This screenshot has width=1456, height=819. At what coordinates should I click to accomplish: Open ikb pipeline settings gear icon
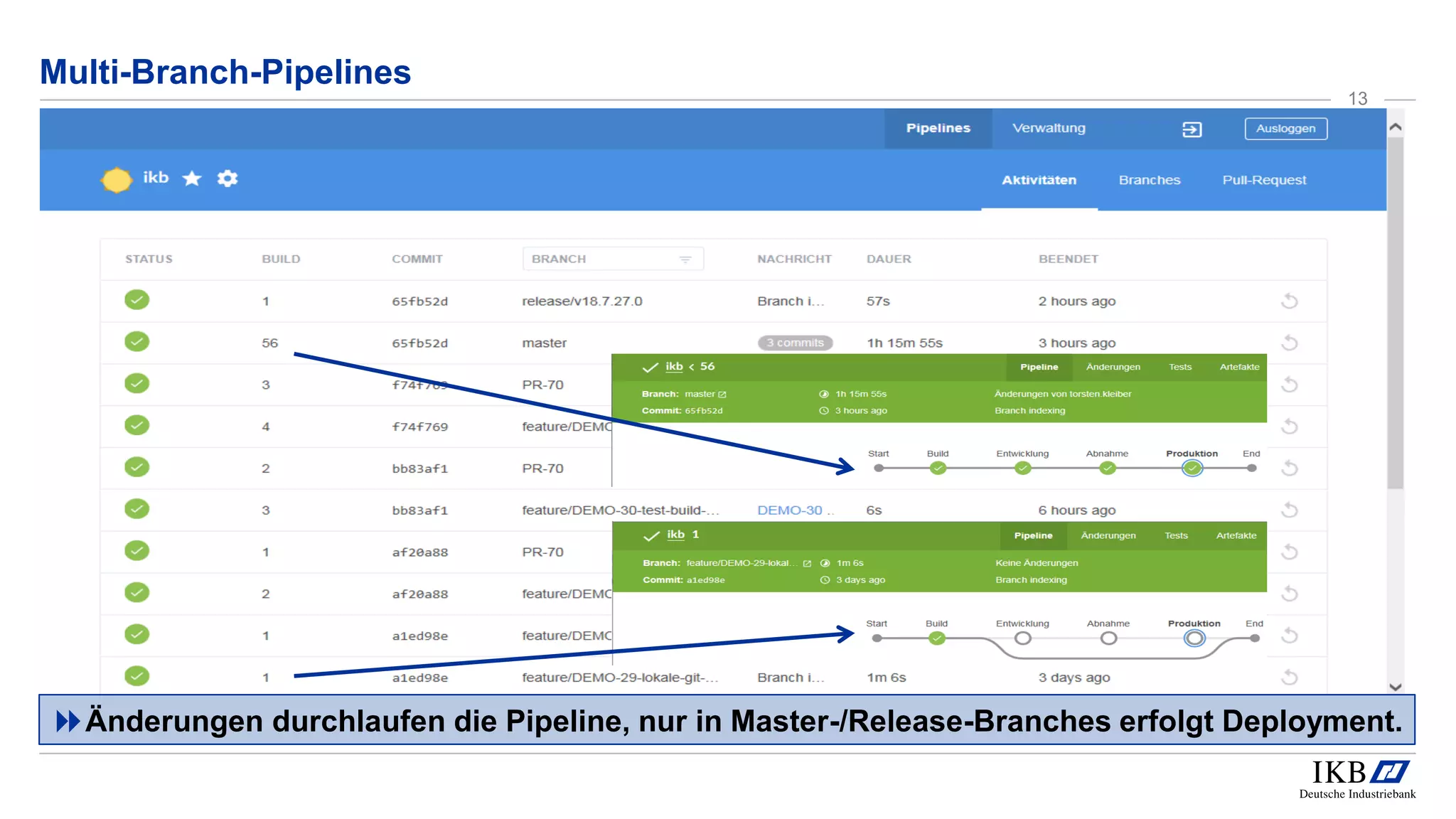227,178
